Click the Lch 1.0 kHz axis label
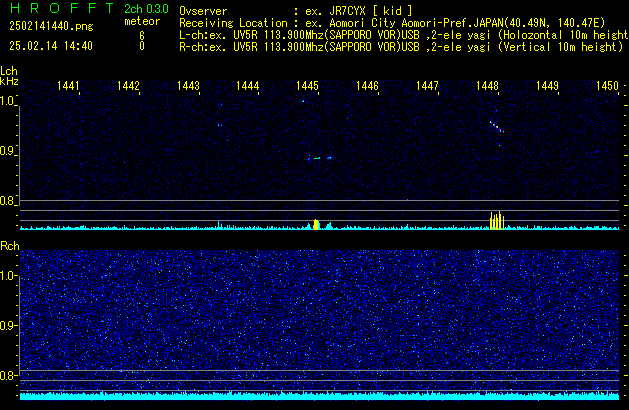 click(x=8, y=101)
